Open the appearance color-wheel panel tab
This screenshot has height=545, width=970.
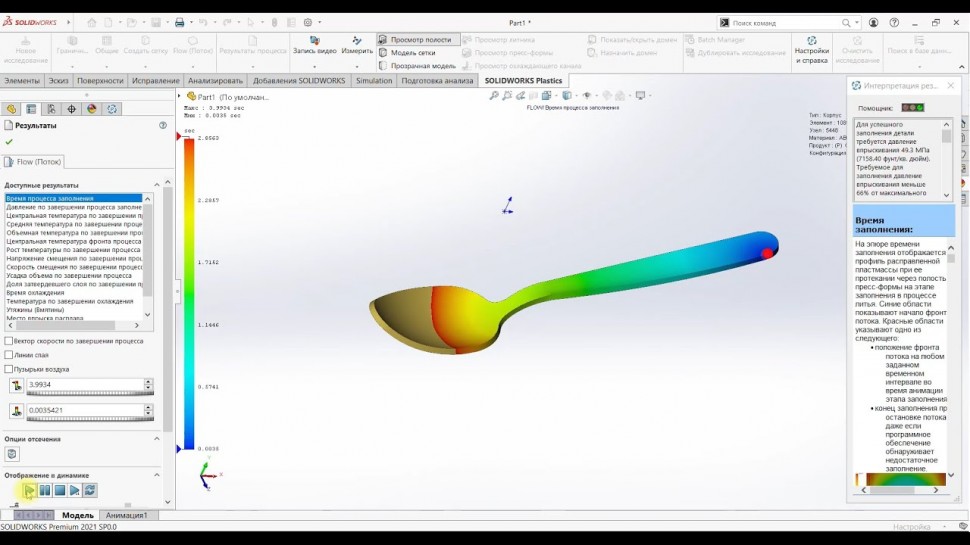point(91,109)
